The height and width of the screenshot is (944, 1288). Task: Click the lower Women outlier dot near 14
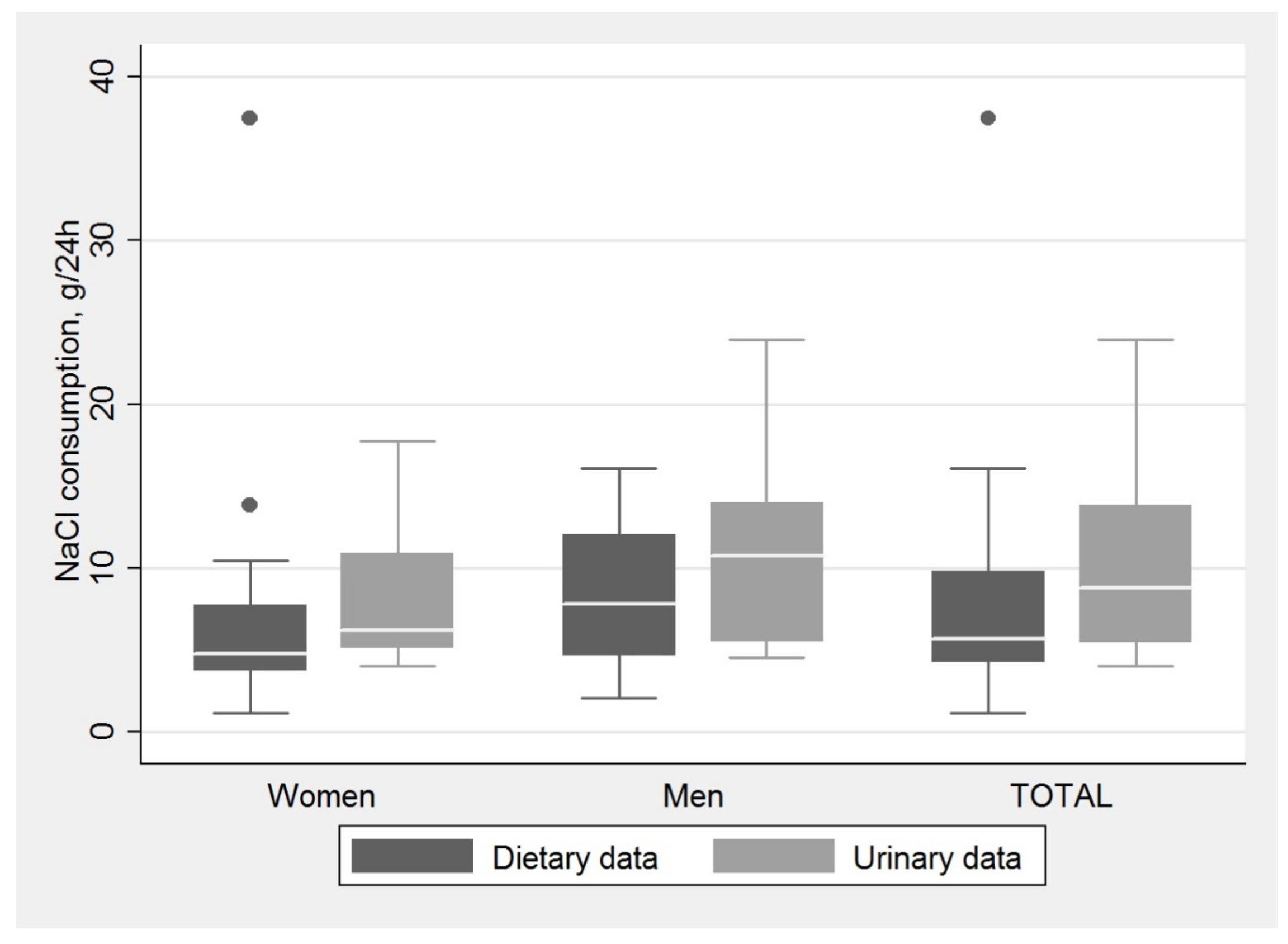[250, 505]
